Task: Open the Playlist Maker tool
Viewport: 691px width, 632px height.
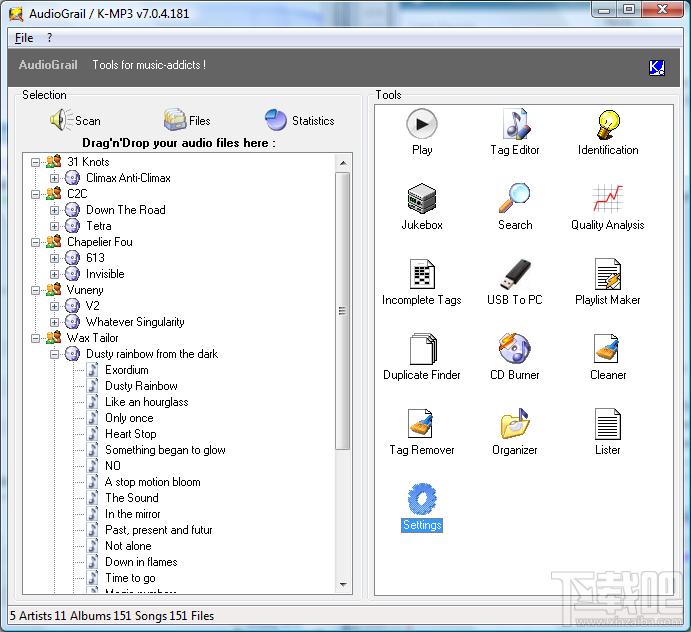Action: tap(608, 282)
